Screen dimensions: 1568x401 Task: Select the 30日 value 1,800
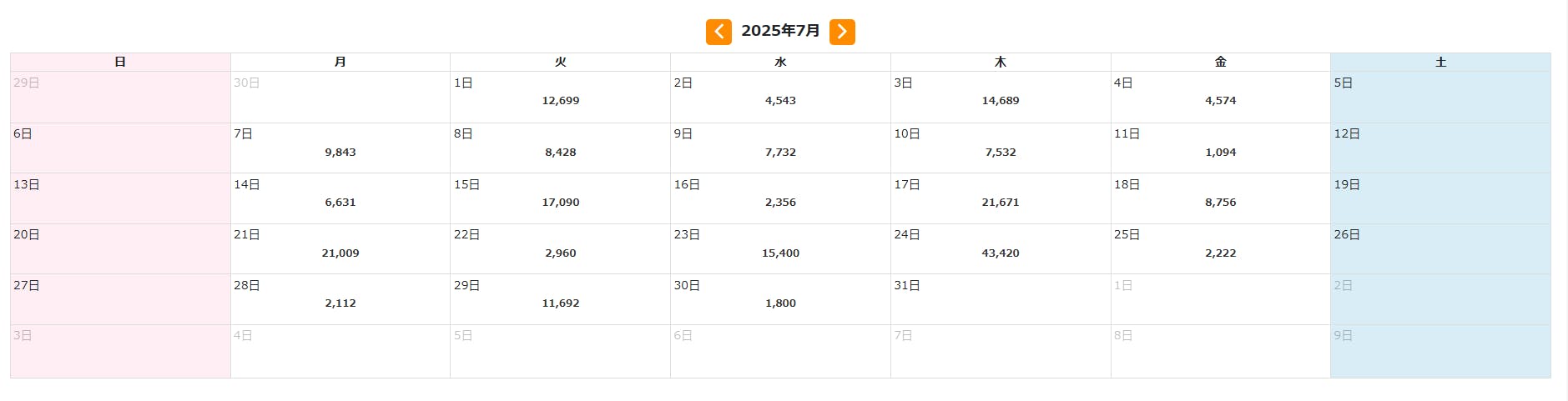pos(780,303)
